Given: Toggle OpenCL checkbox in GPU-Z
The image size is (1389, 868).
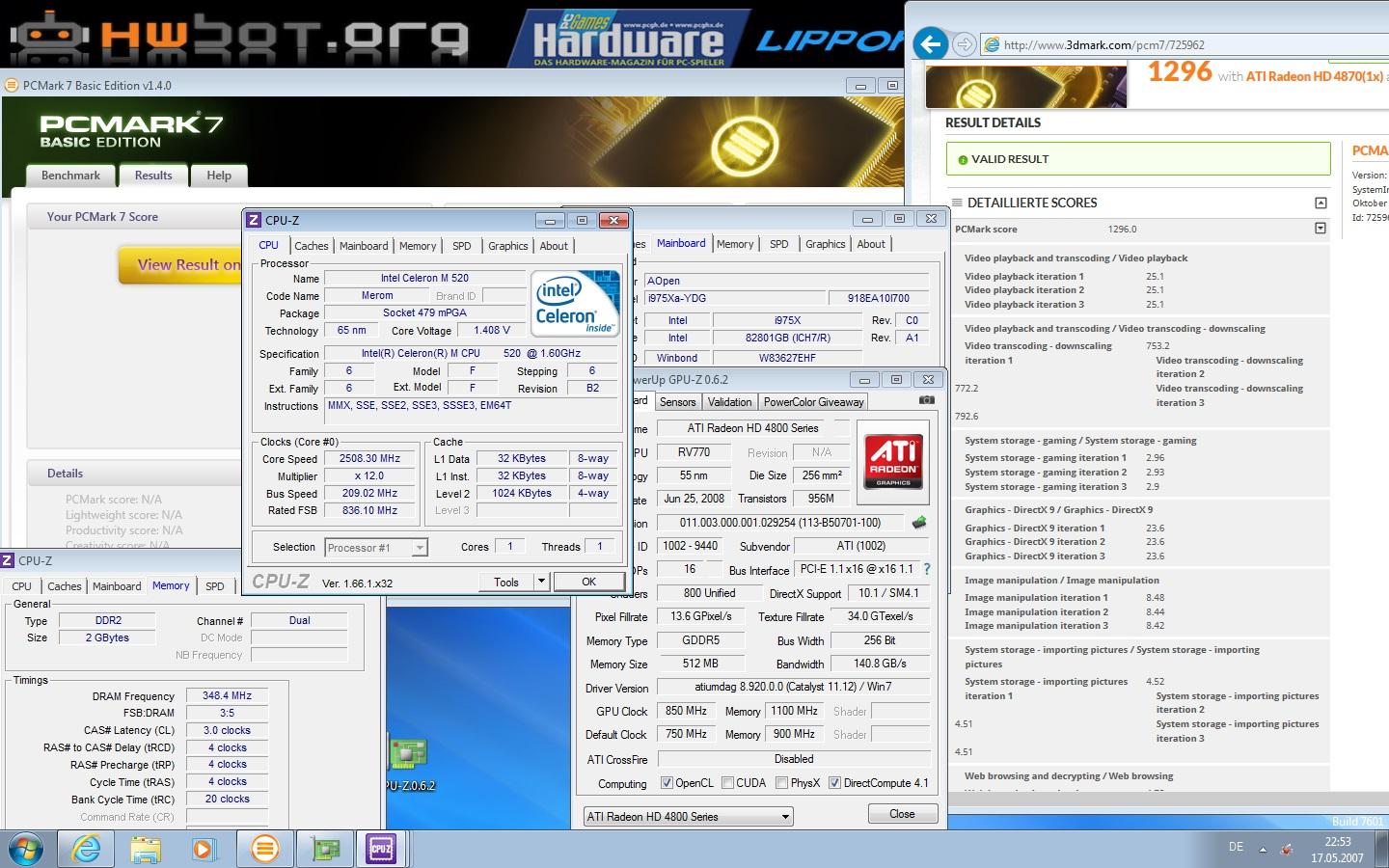Looking at the screenshot, I should point(667,782).
